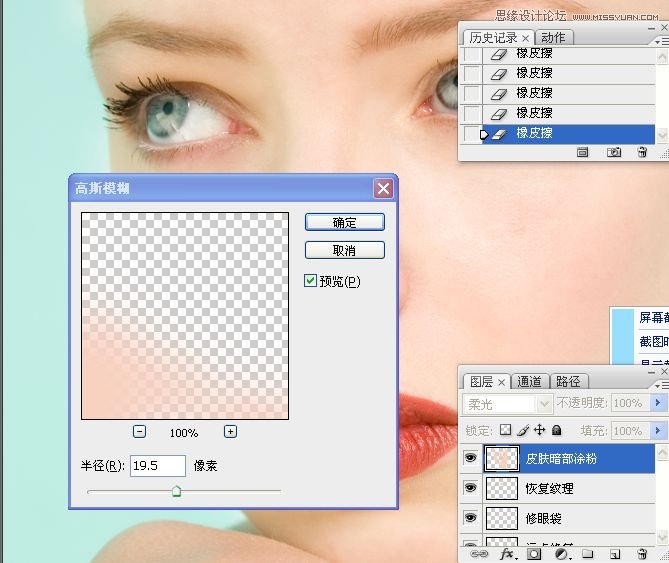669x563 pixels.
Task: Open the 柔光 blend mode dropdown
Action: pyautogui.click(x=544, y=403)
